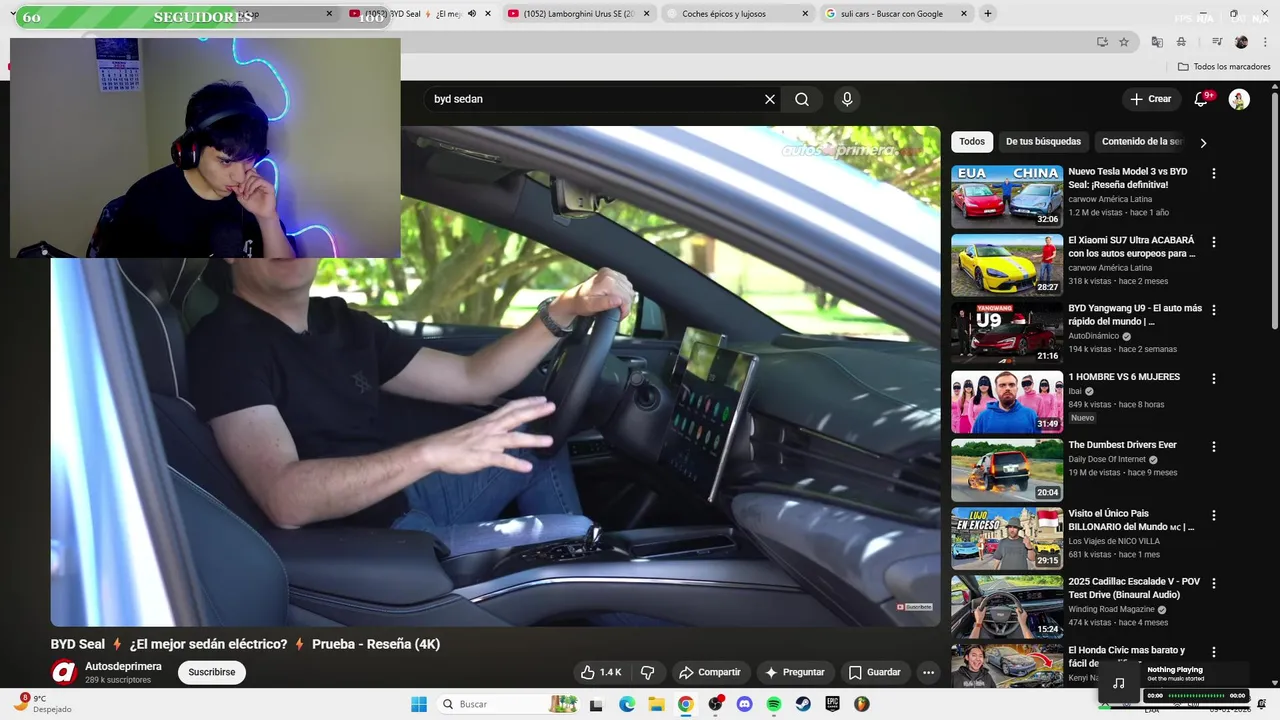Click the YouTube search magnifier button
The height and width of the screenshot is (720, 1280).
[x=802, y=99]
